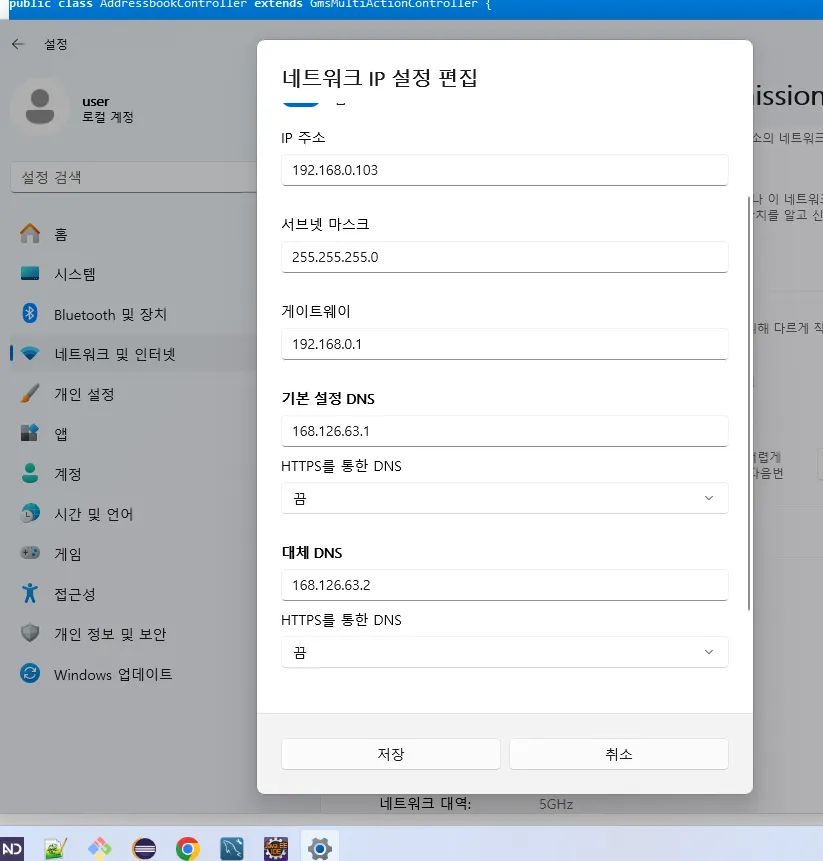Click the IP 주소 field with 192.168.0.103

coord(505,170)
